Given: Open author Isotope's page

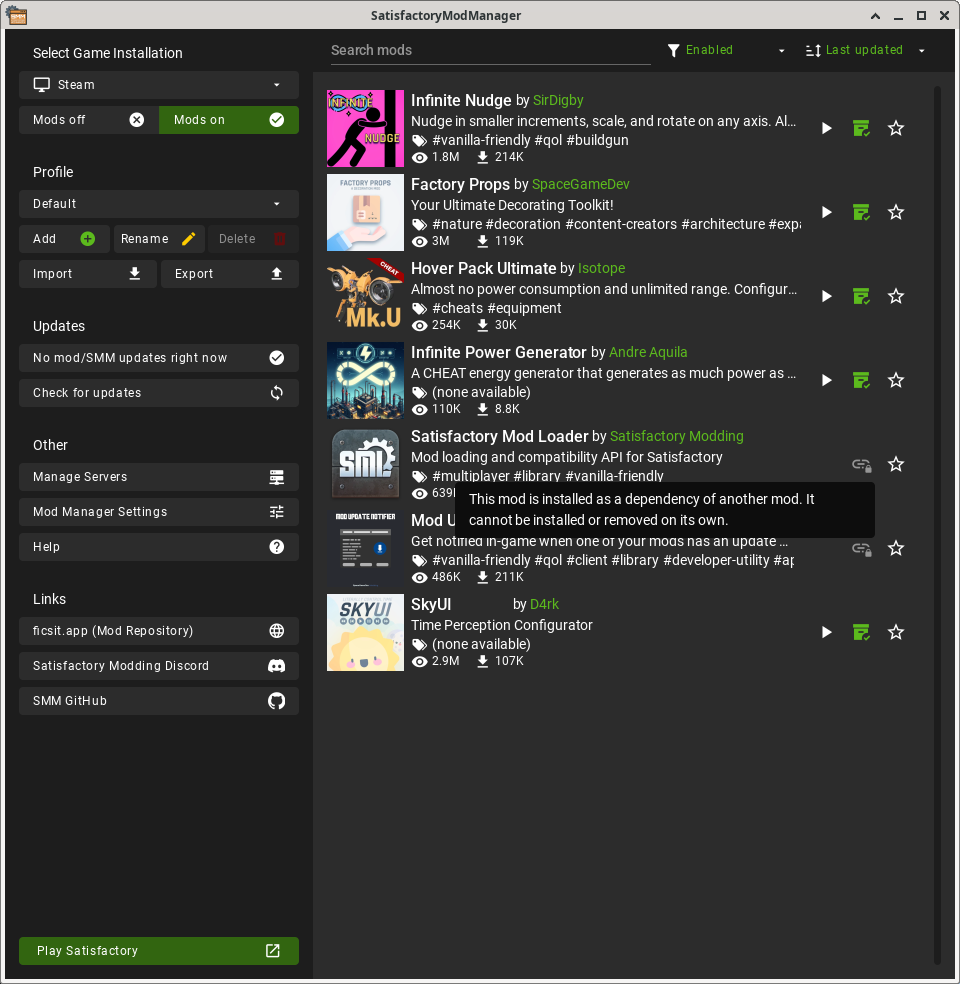Looking at the screenshot, I should [601, 269].
